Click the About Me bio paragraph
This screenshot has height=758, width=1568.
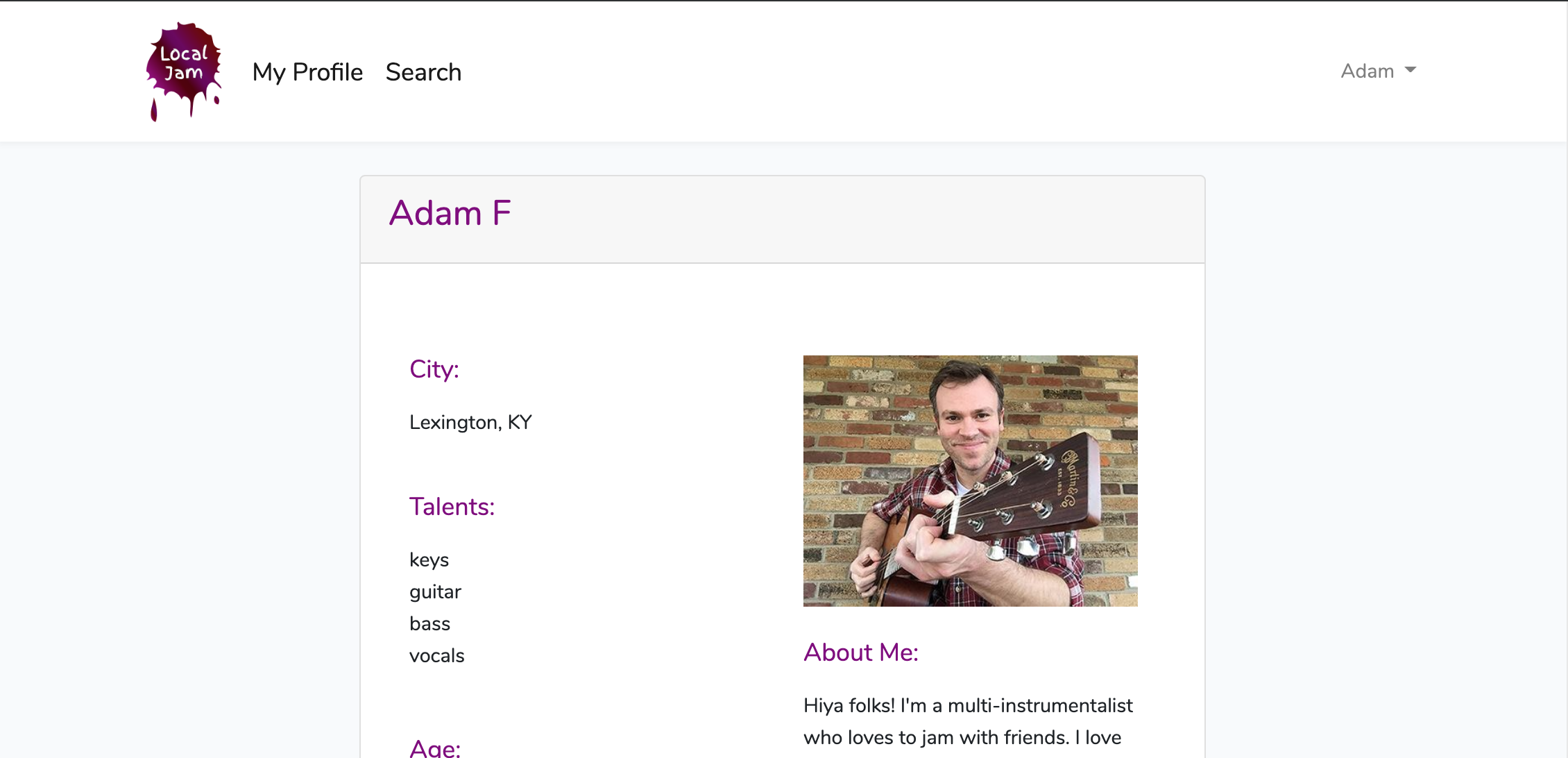(969, 722)
